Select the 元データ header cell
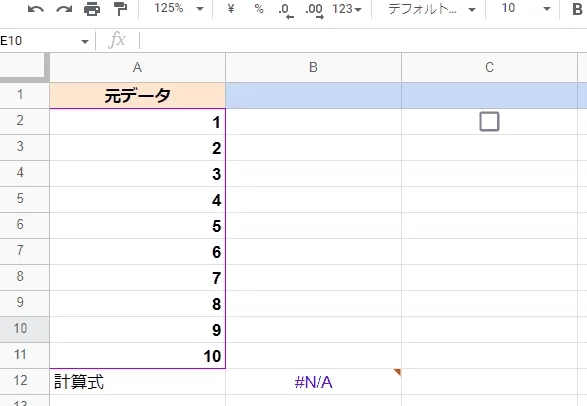This screenshot has height=406, width=587. (137, 95)
